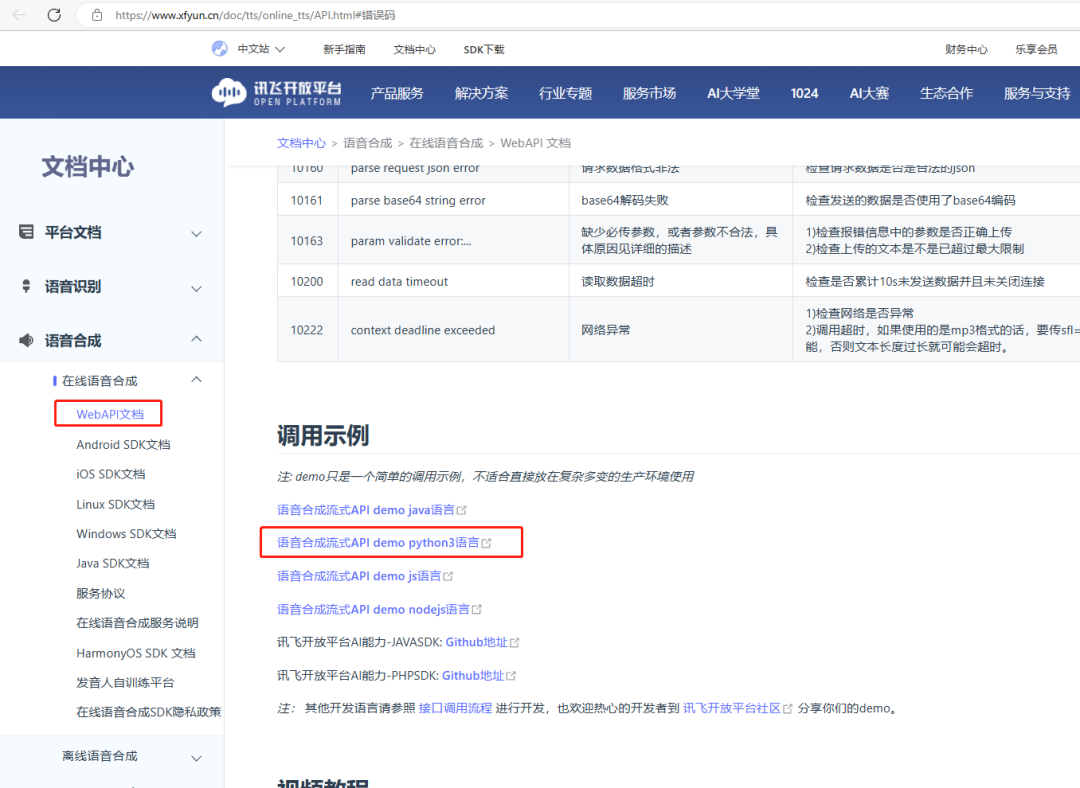Open PHPSDK Github地址 link
Viewport: 1080px width, 788px height.
tap(473, 676)
